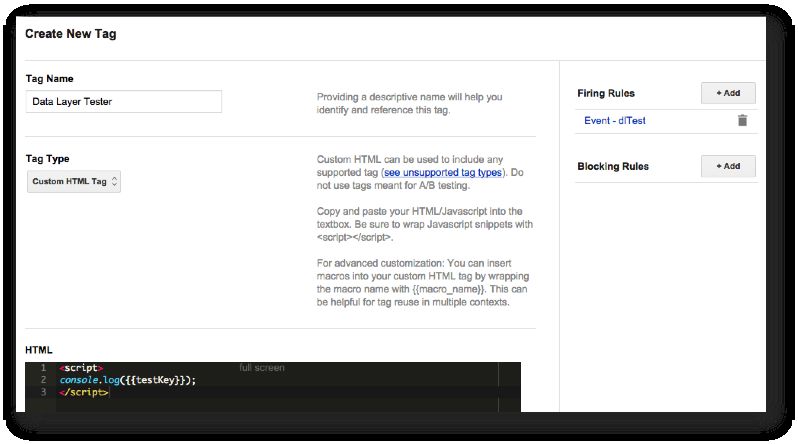
Task: Click the Custom HTML helper paragraph
Action: click(x=420, y=173)
